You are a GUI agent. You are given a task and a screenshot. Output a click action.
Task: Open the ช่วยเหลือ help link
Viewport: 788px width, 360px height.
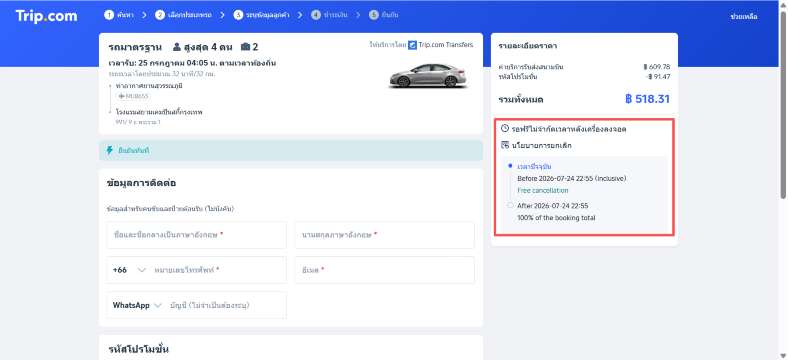pyautogui.click(x=744, y=17)
